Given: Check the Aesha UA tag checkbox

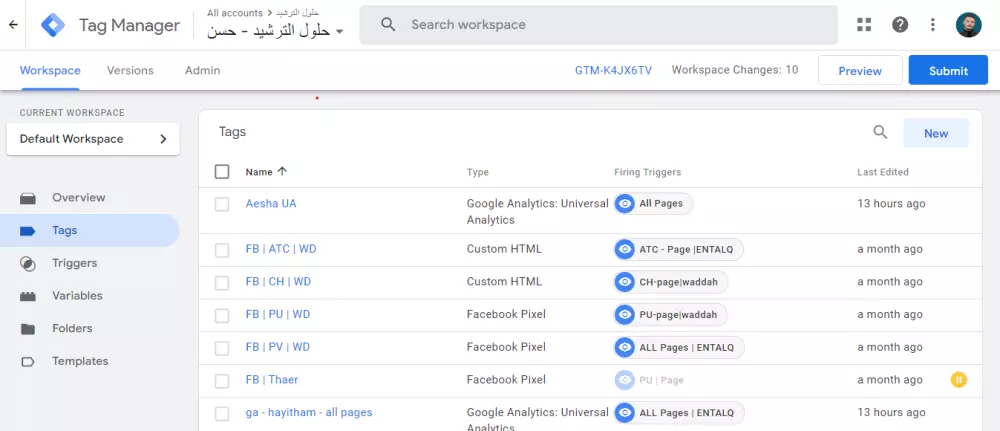Looking at the screenshot, I should [x=222, y=204].
